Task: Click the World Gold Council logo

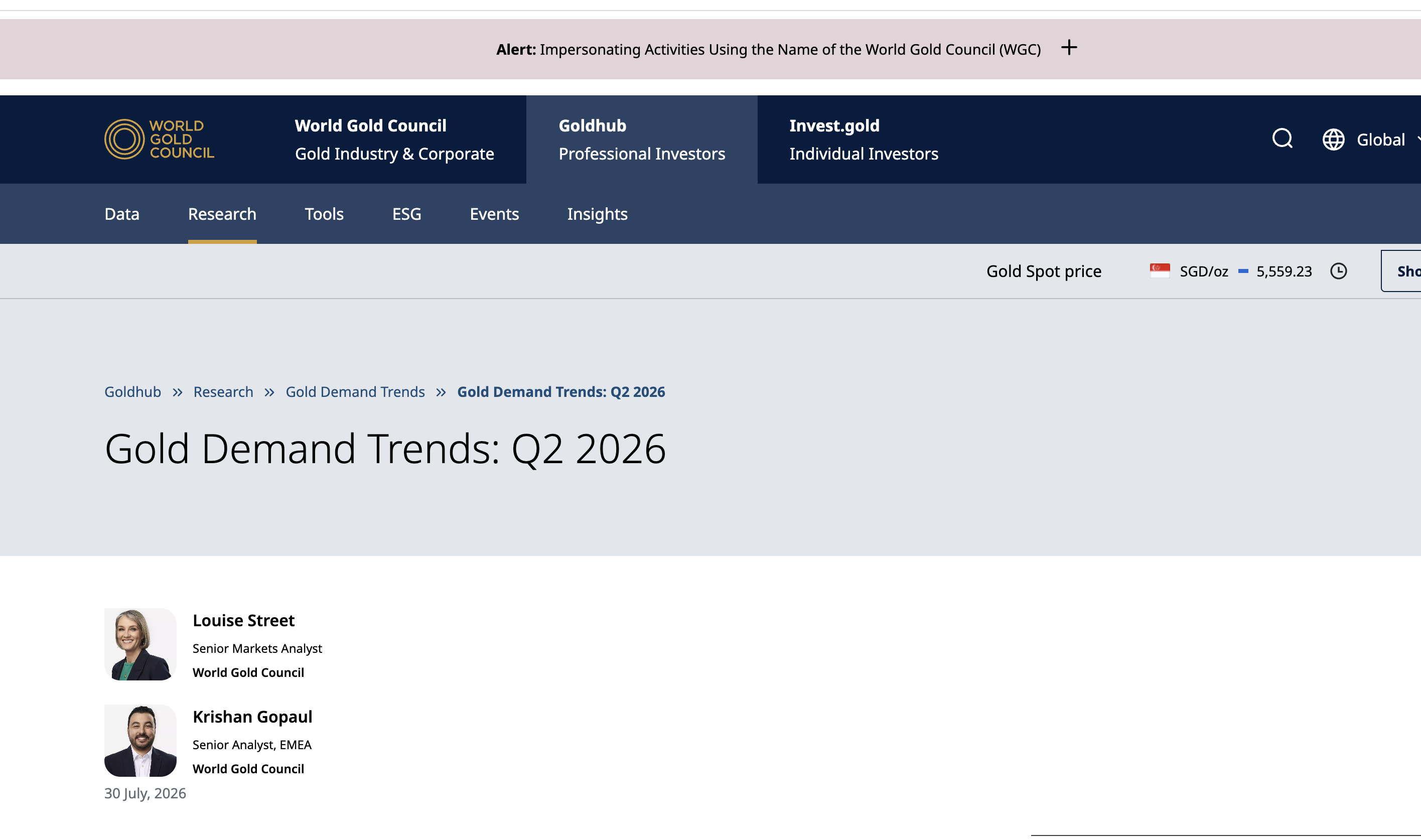Action: (x=159, y=139)
